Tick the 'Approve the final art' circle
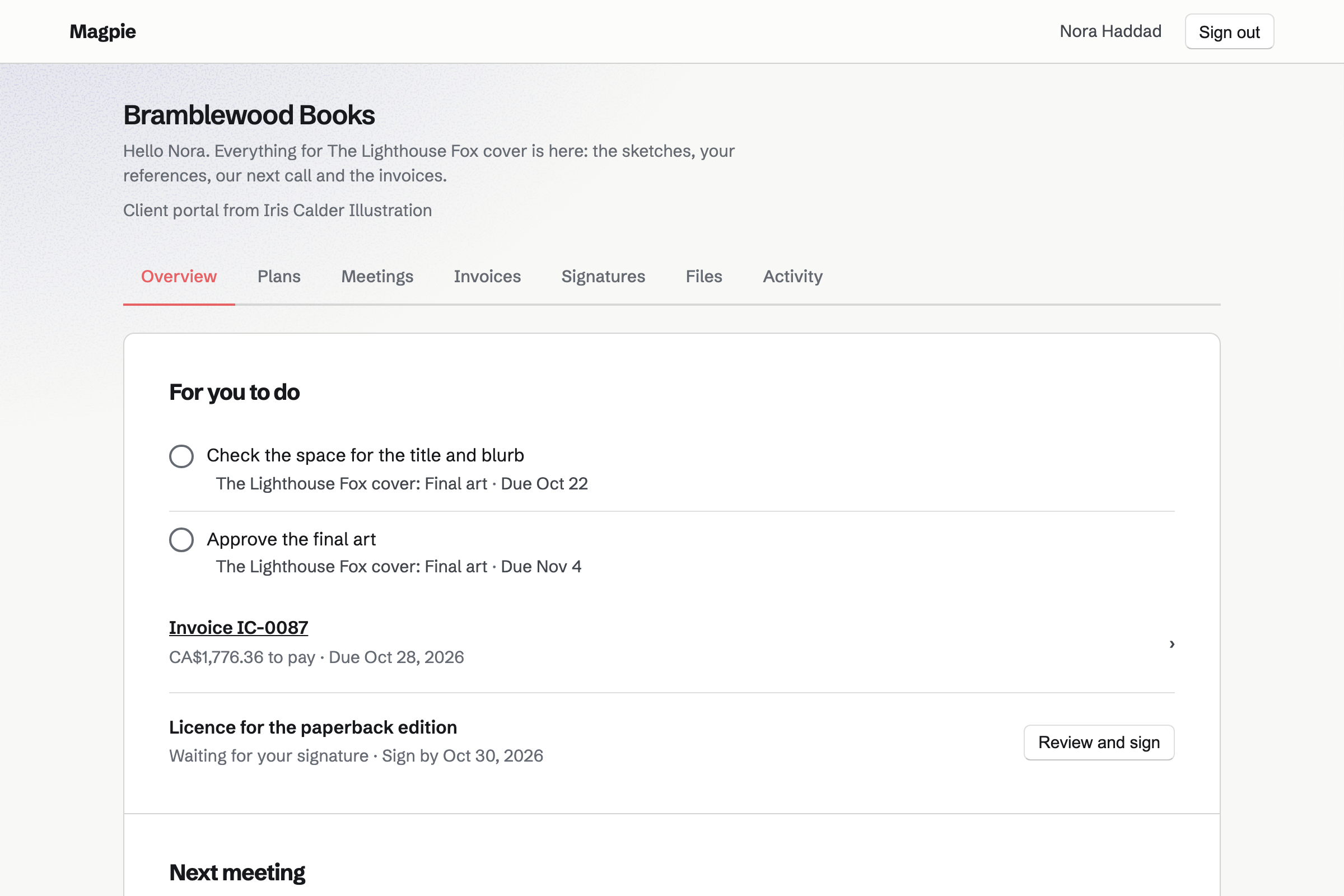Image resolution: width=1344 pixels, height=896 pixels. (181, 539)
